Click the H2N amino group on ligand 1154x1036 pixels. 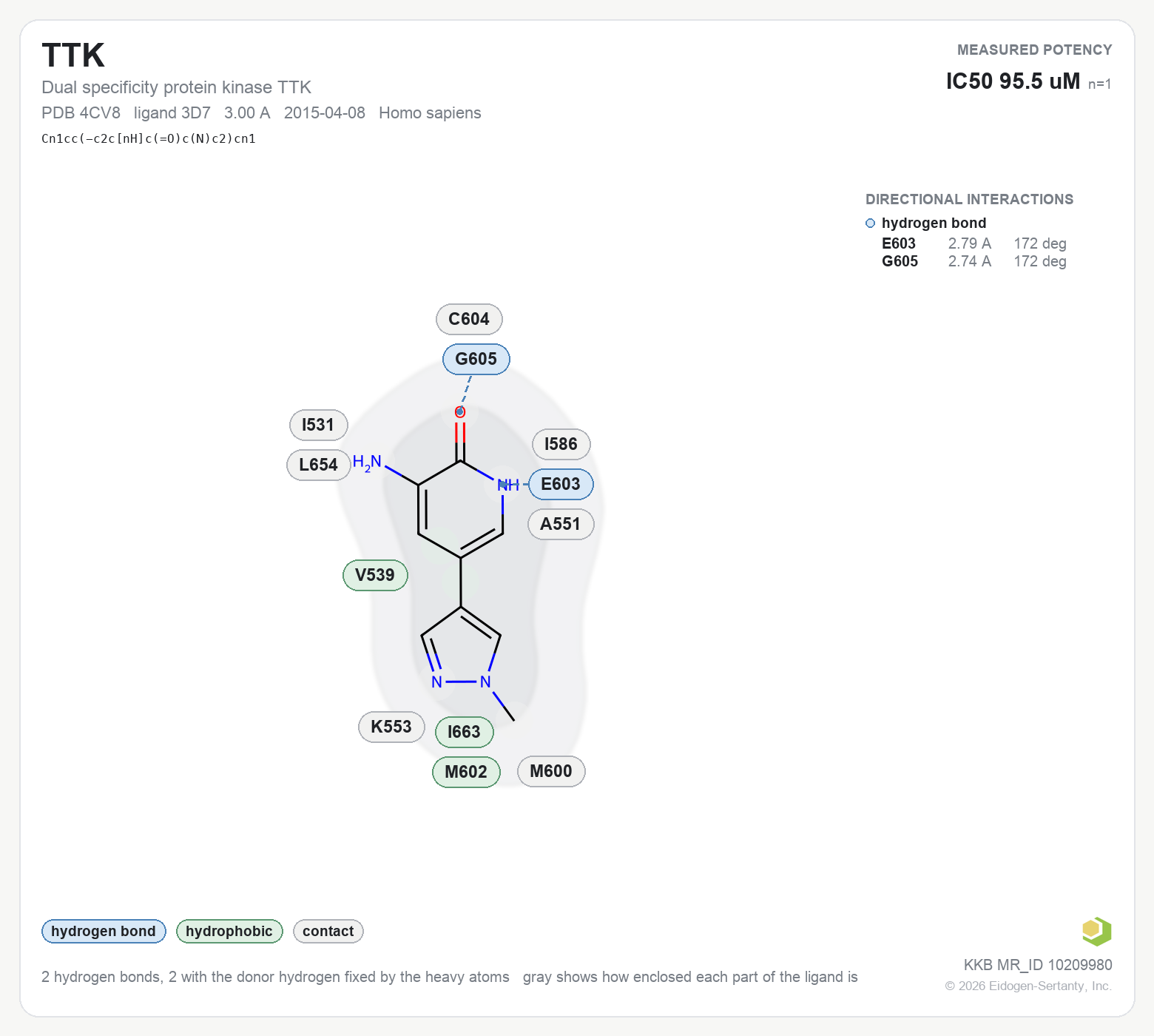[367, 463]
